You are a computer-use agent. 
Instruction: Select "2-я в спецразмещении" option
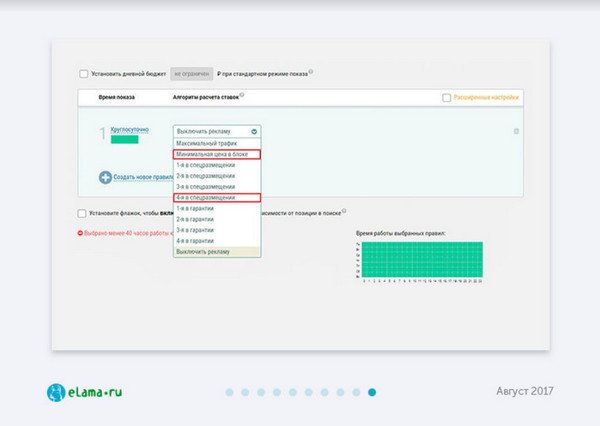217,176
